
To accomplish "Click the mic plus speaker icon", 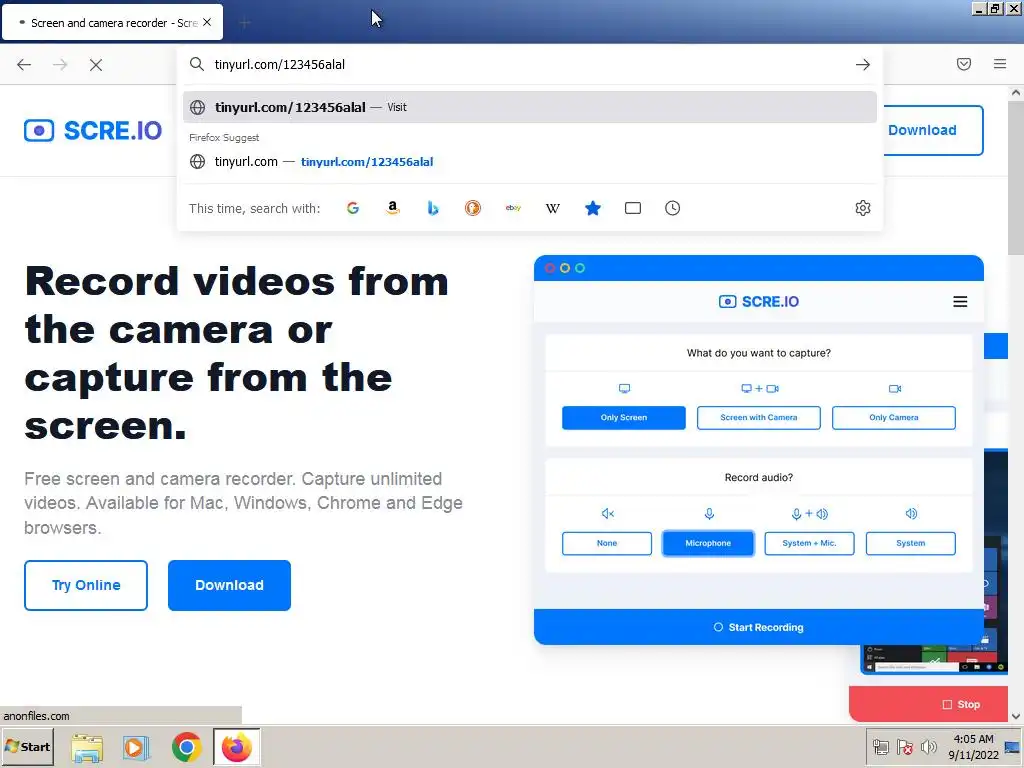I will pos(809,514).
